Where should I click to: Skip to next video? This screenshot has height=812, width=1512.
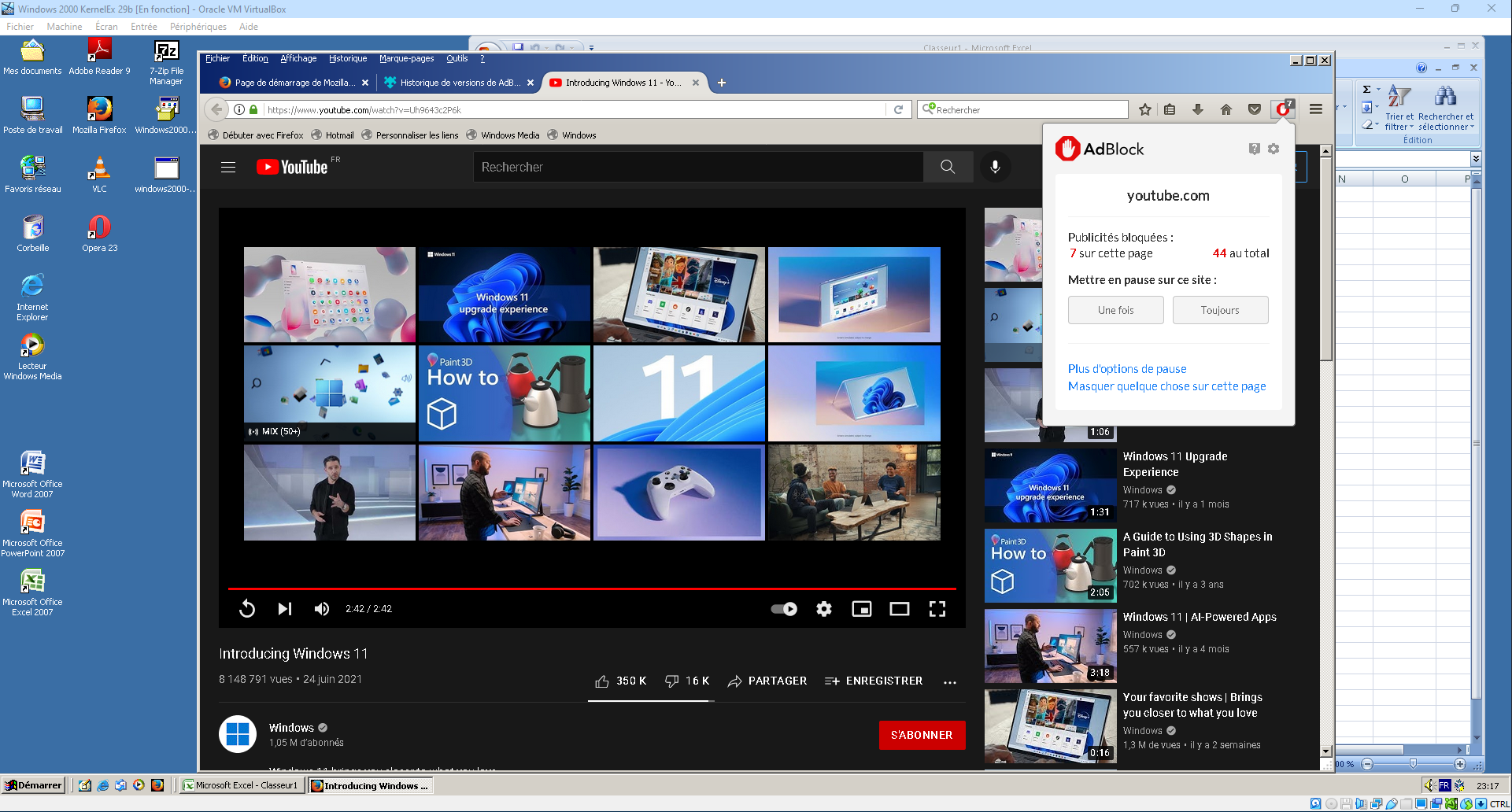[x=285, y=609]
